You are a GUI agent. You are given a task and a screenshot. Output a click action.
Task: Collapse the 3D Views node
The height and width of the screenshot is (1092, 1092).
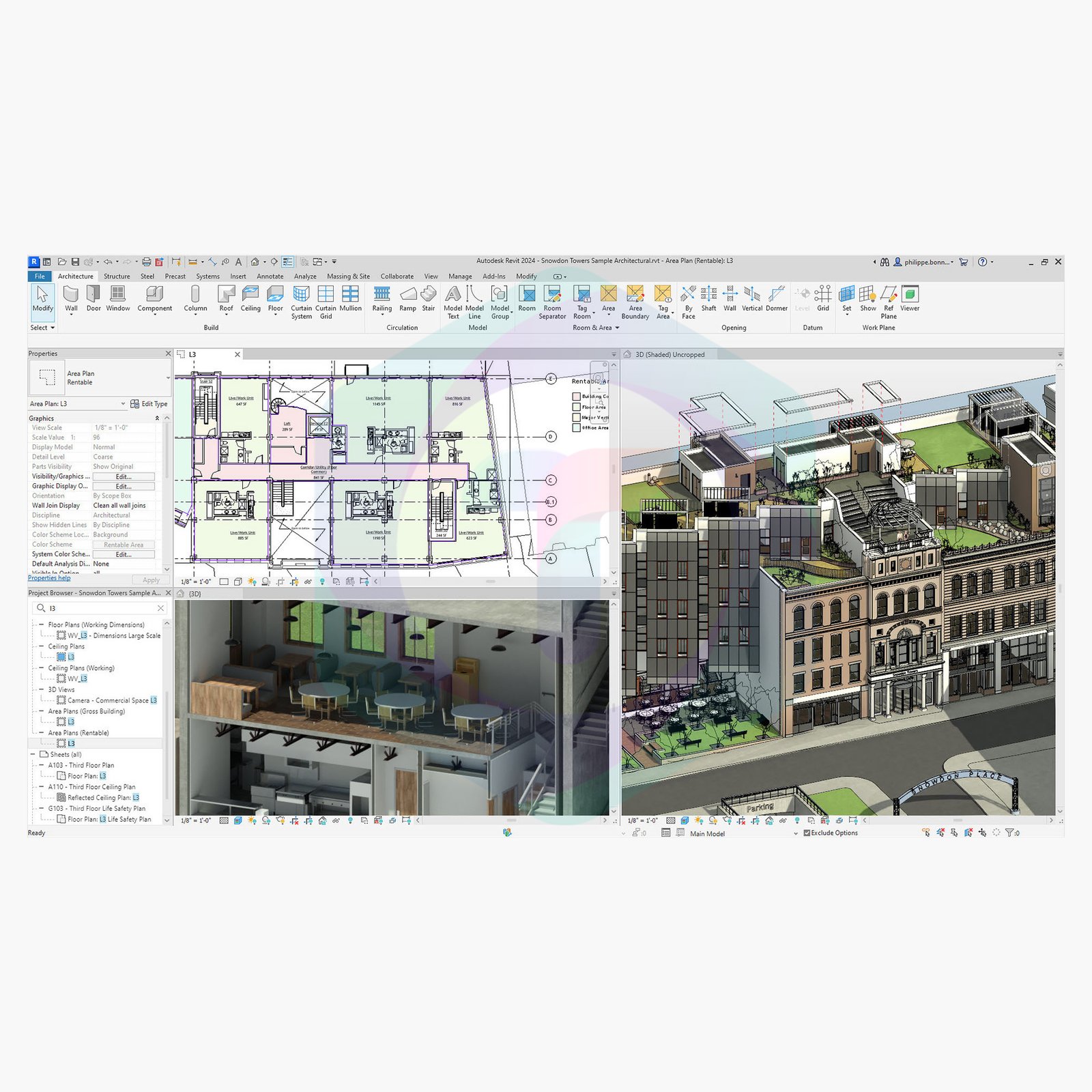(x=41, y=689)
